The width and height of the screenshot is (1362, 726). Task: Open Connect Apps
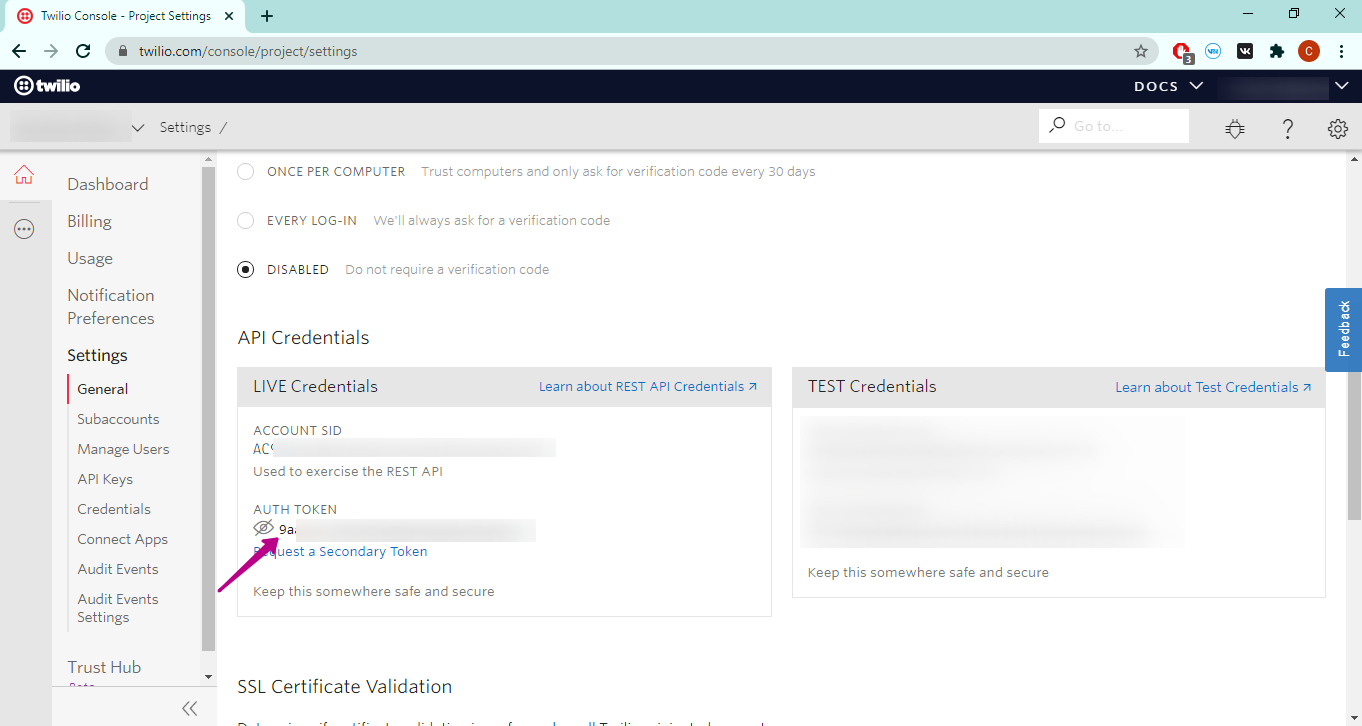click(123, 539)
